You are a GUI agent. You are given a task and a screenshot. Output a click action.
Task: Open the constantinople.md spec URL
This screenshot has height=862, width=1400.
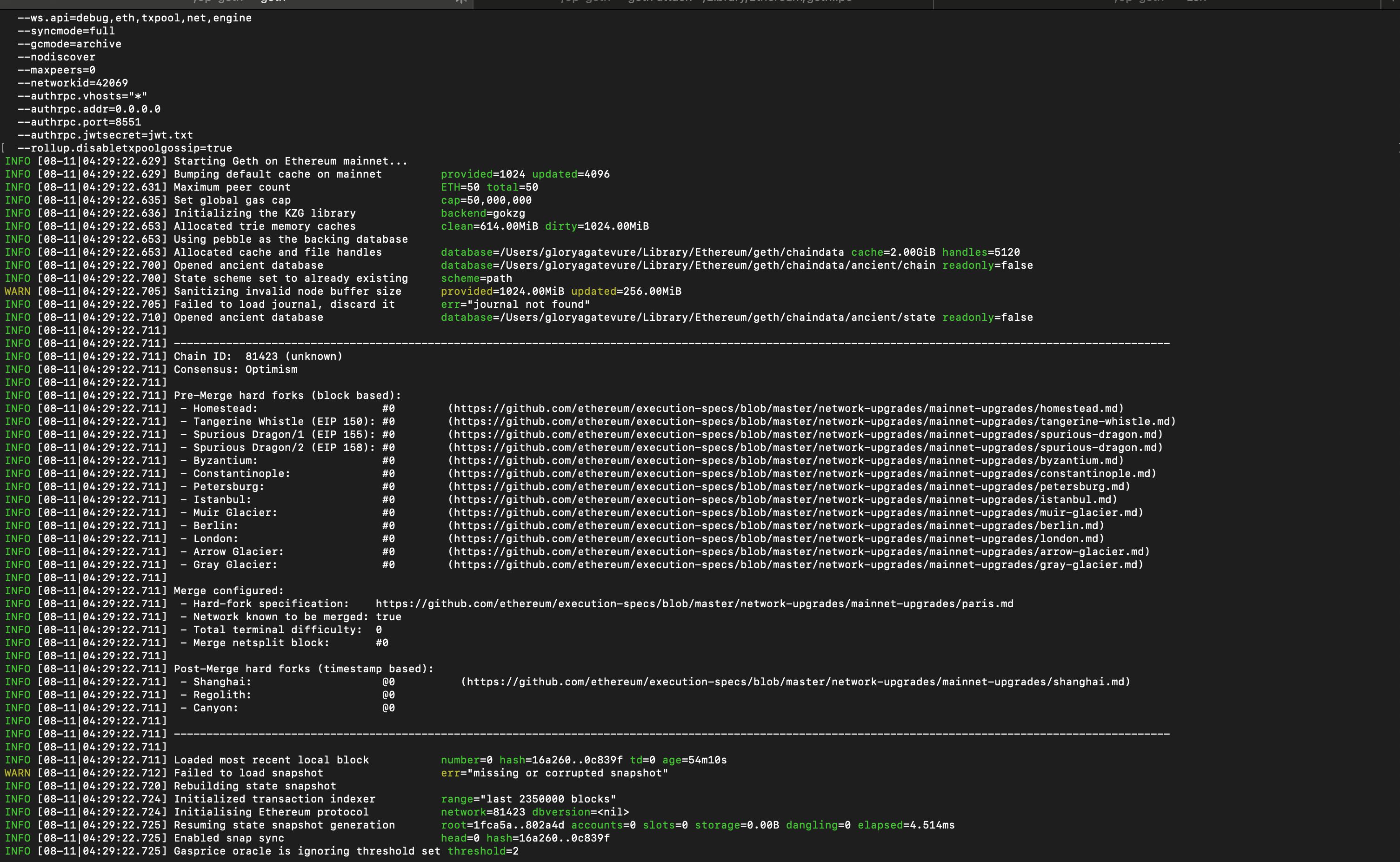point(802,473)
